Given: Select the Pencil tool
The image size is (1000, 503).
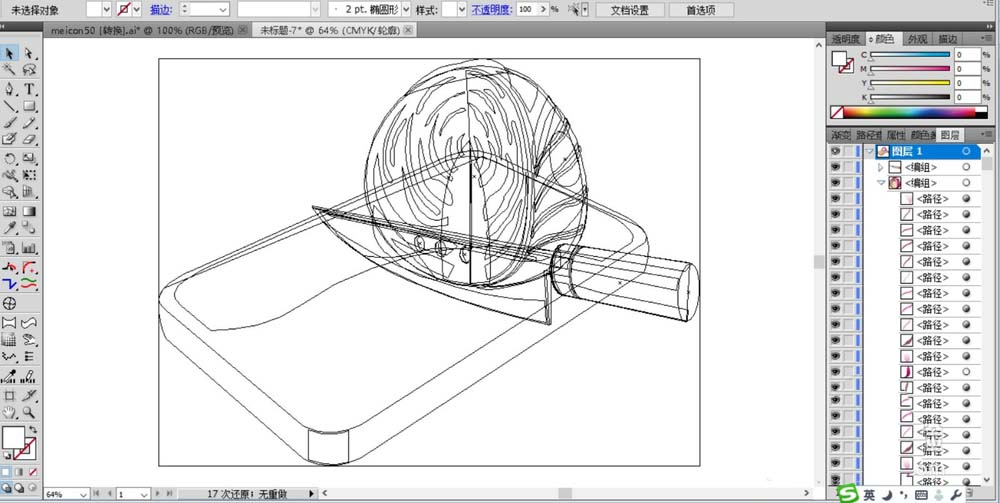Looking at the screenshot, I should coord(29,122).
